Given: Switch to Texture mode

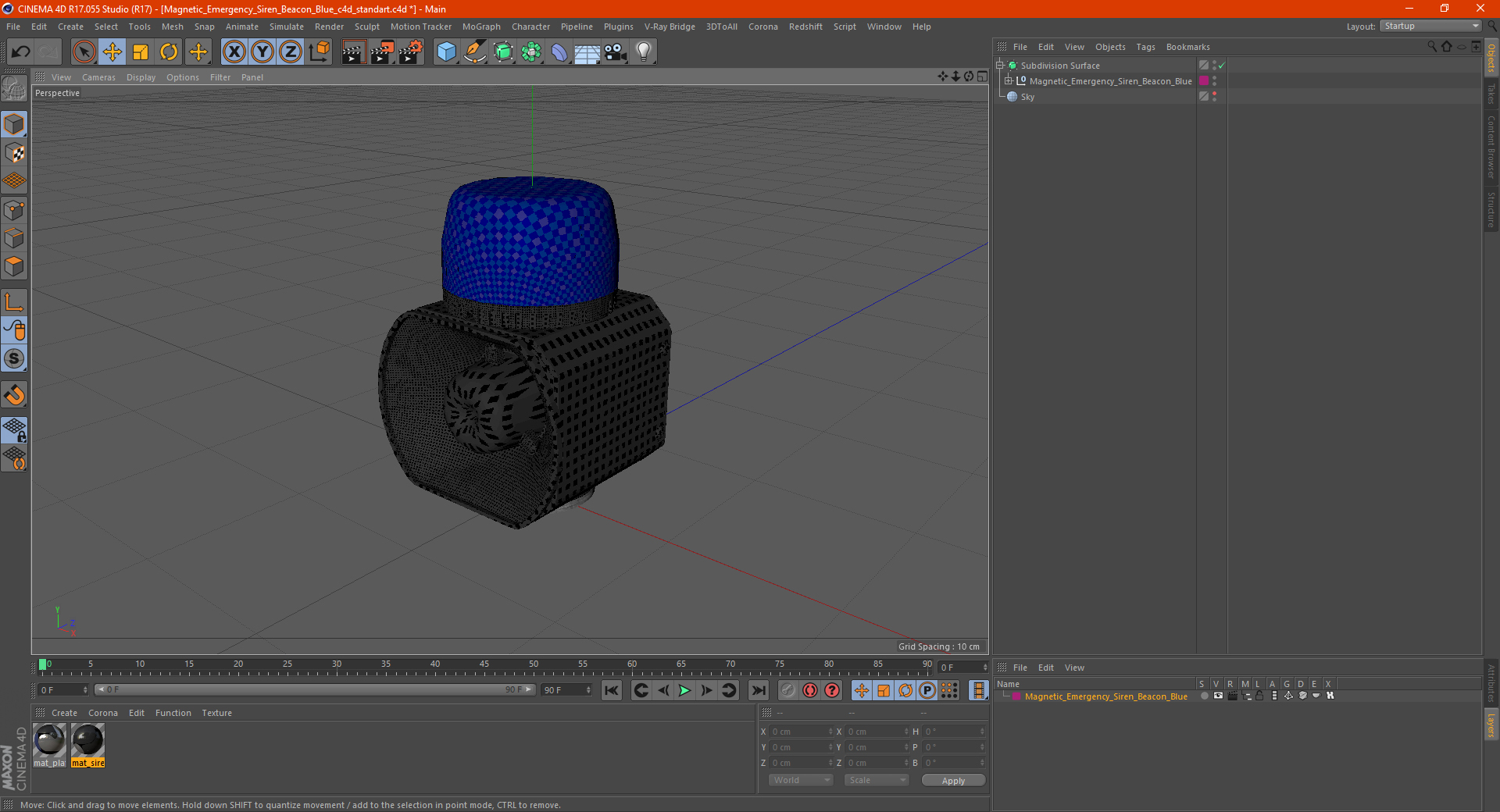Looking at the screenshot, I should 14,153.
